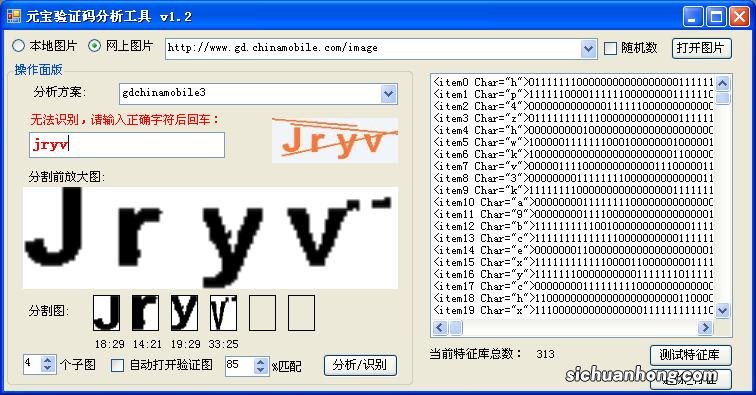Increase the %匹配 value stepper

pyautogui.click(x=260, y=362)
